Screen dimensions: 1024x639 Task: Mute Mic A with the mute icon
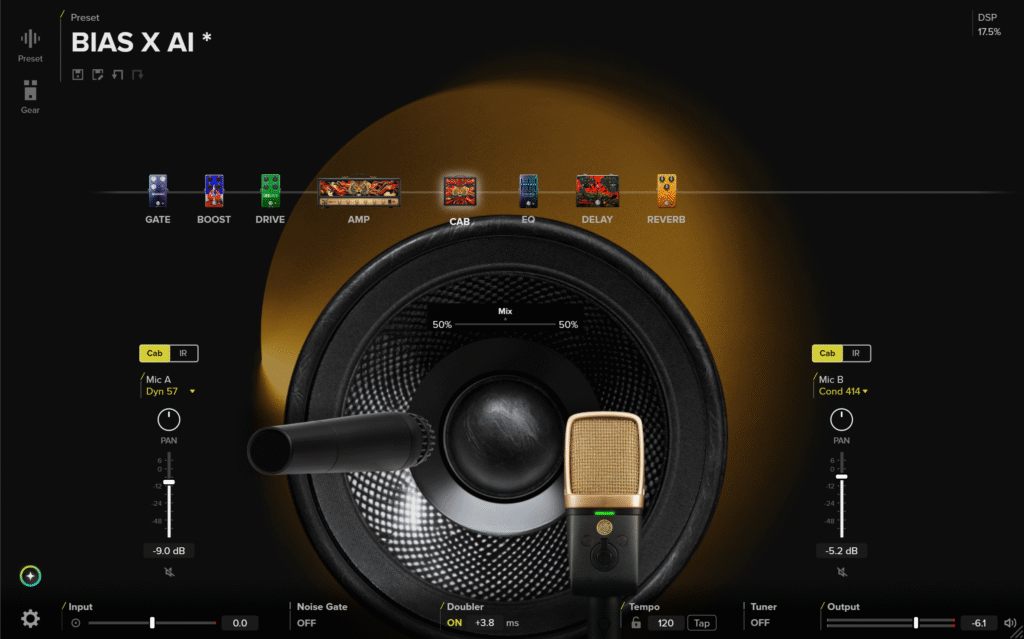[x=169, y=572]
